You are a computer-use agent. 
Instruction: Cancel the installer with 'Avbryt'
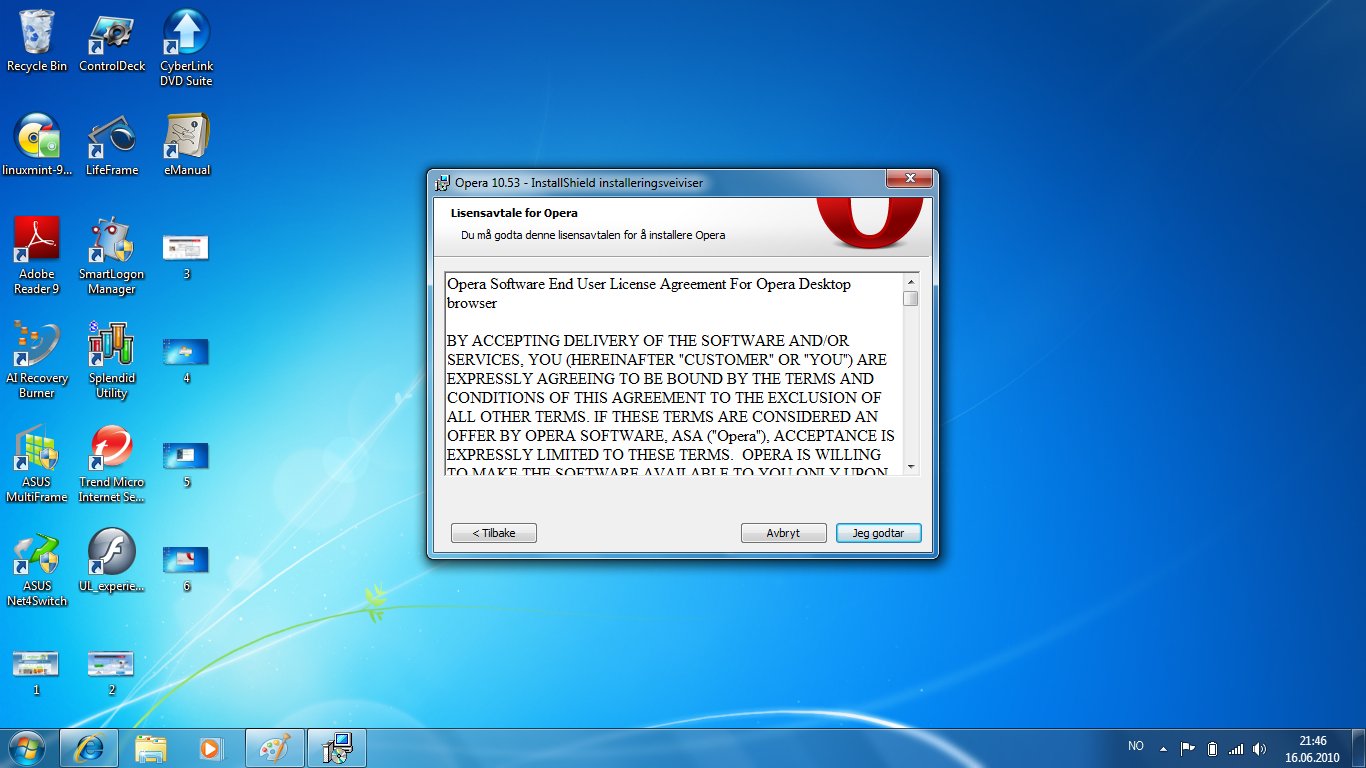click(x=783, y=533)
